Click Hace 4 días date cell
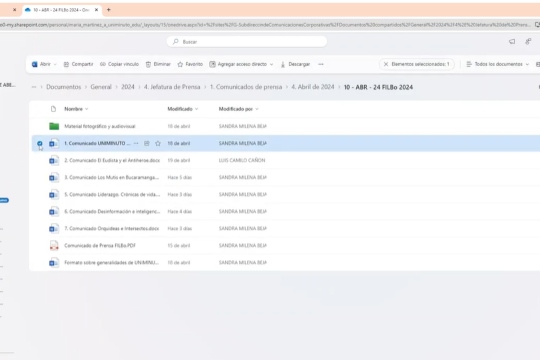The height and width of the screenshot is (360, 540). coord(179,212)
